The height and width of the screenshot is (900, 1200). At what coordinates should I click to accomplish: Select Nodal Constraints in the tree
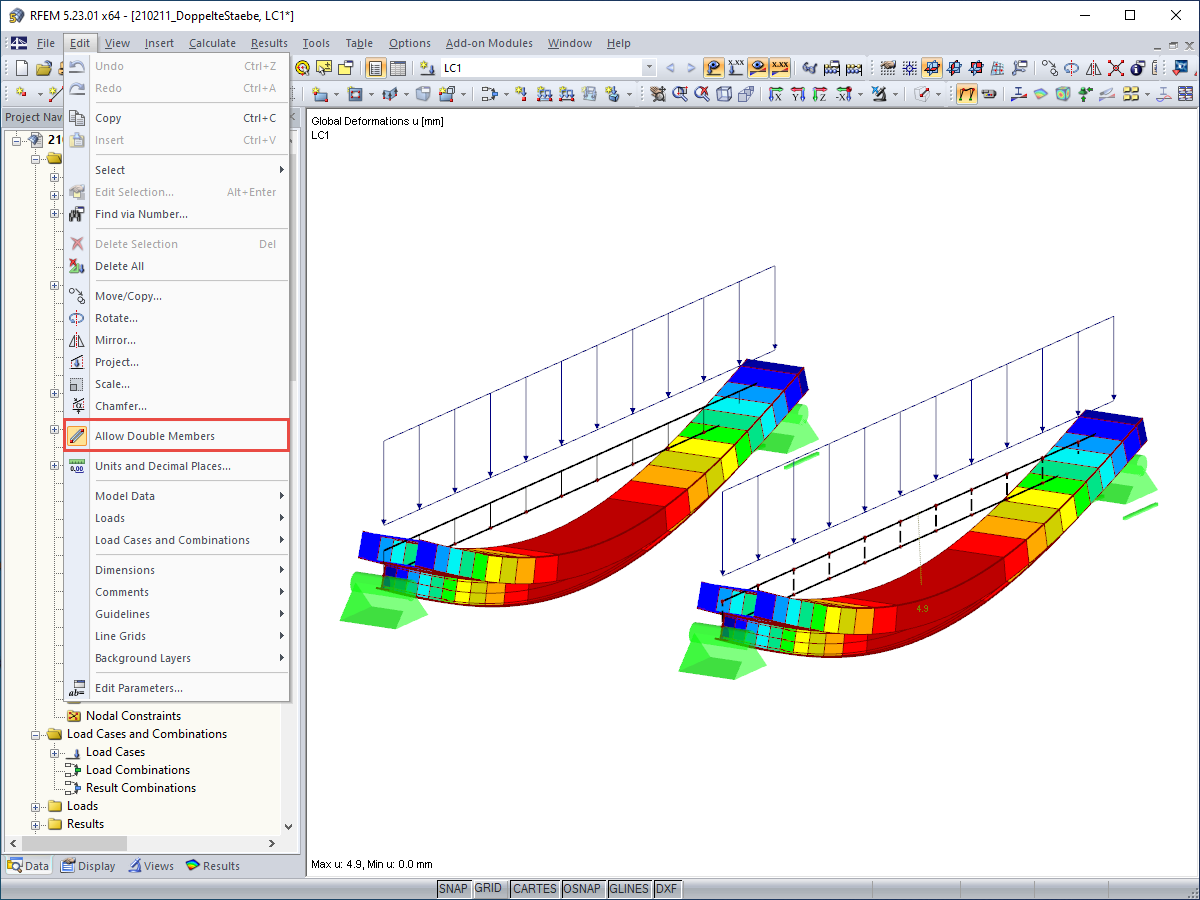click(133, 716)
